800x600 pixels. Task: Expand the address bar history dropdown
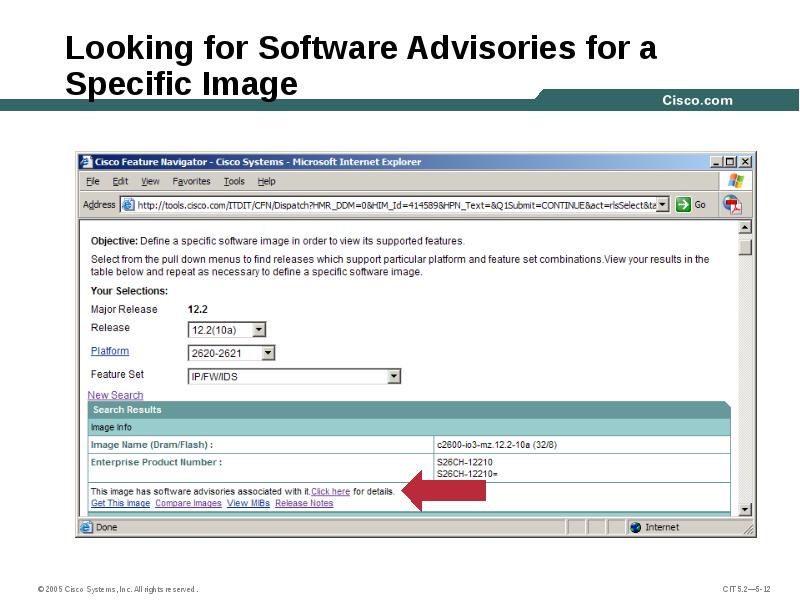coord(662,205)
